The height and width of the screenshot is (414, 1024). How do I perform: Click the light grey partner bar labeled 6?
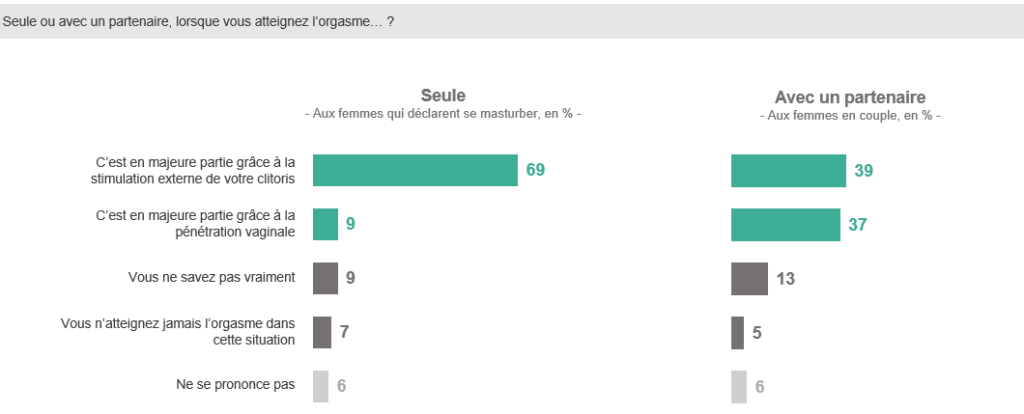[739, 387]
